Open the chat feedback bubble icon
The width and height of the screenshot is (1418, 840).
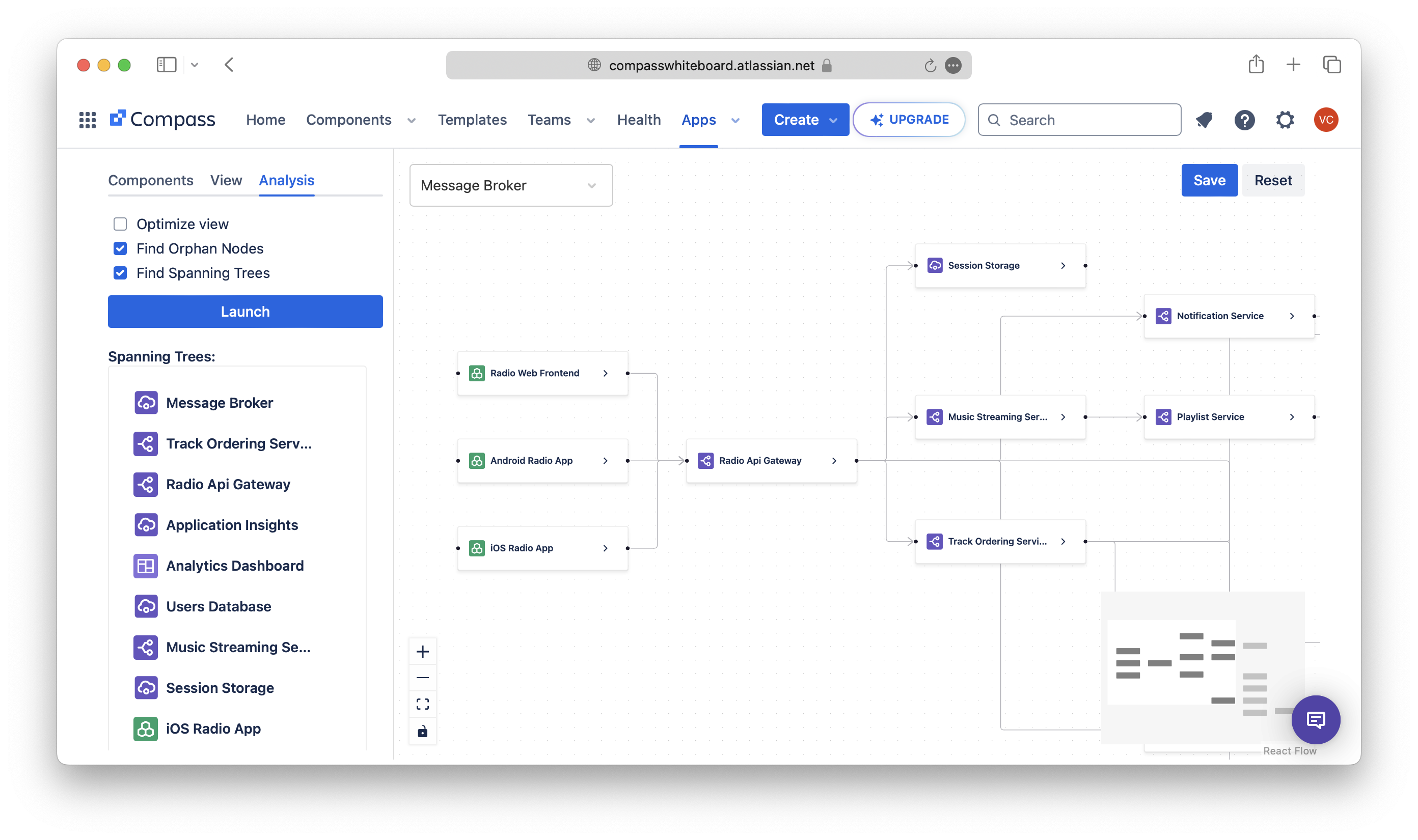point(1315,719)
